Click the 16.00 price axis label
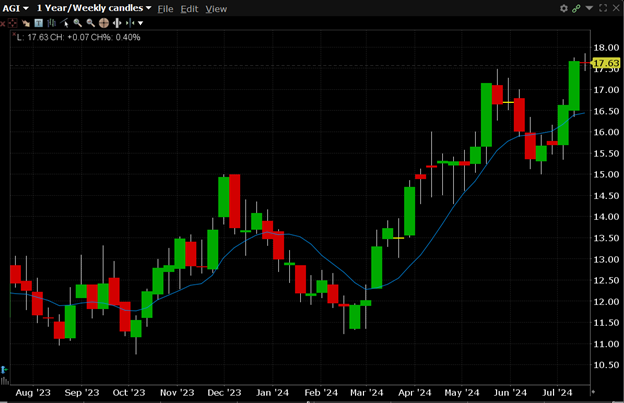Screen dimensions: 624x403 click(606, 132)
